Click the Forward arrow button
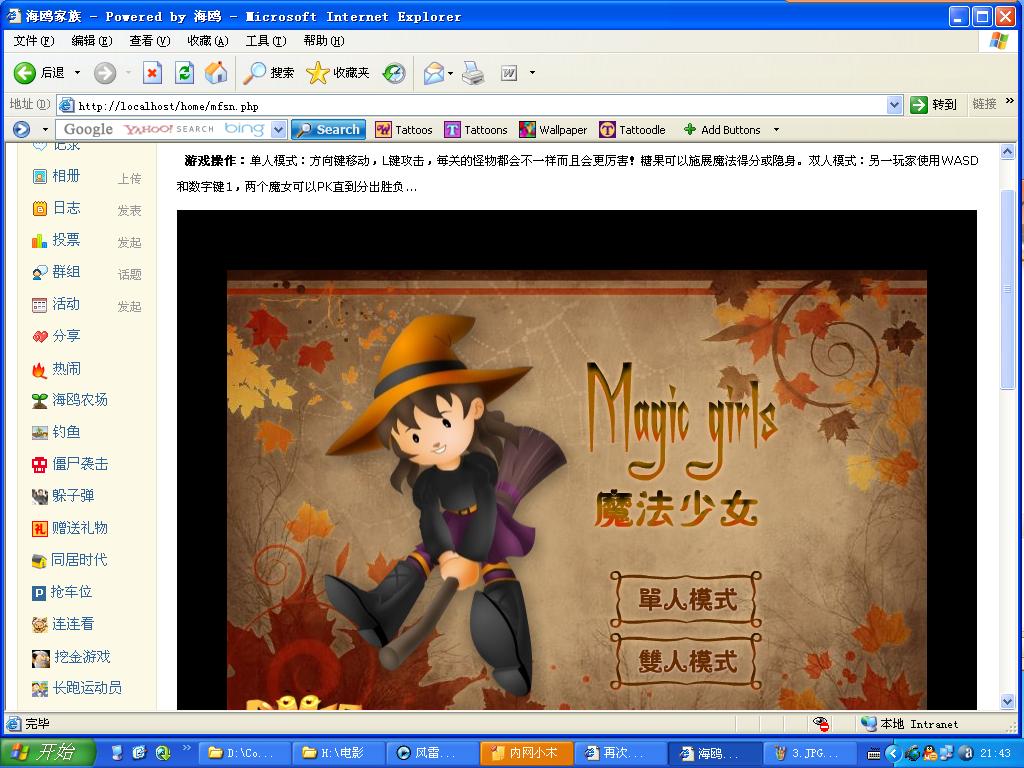 104,72
